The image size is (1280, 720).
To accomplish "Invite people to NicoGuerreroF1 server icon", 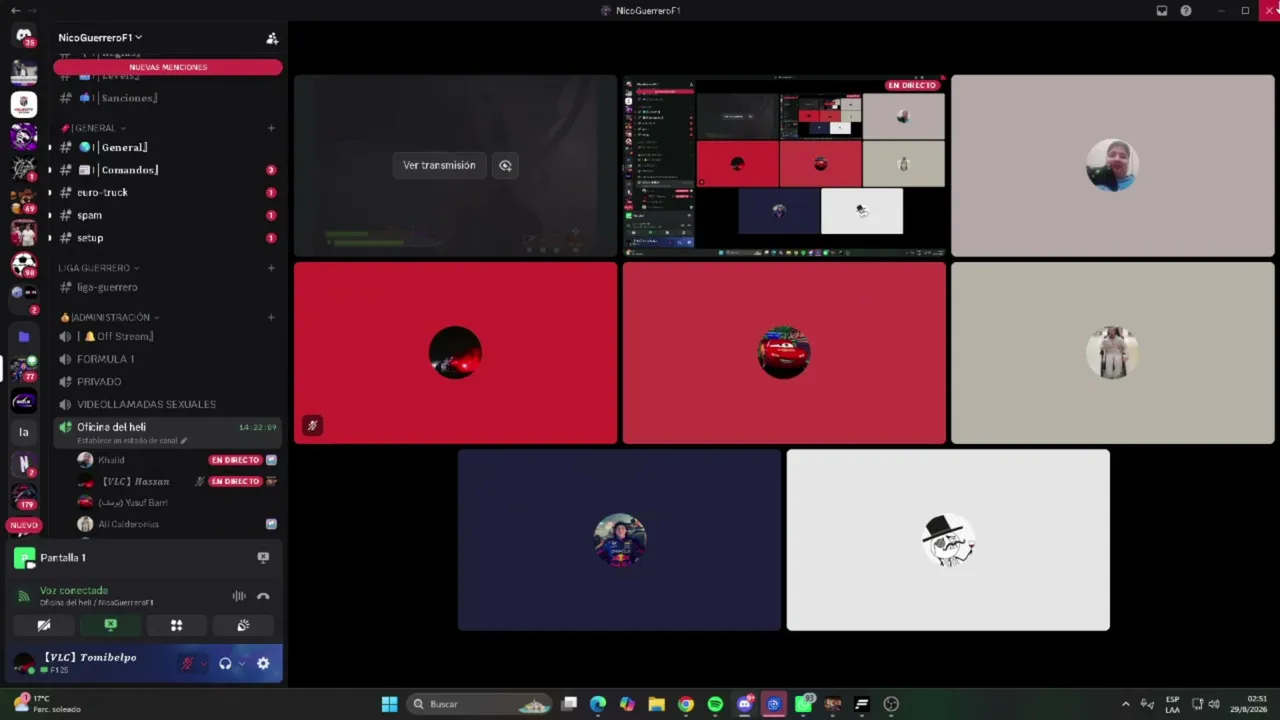I will point(271,38).
